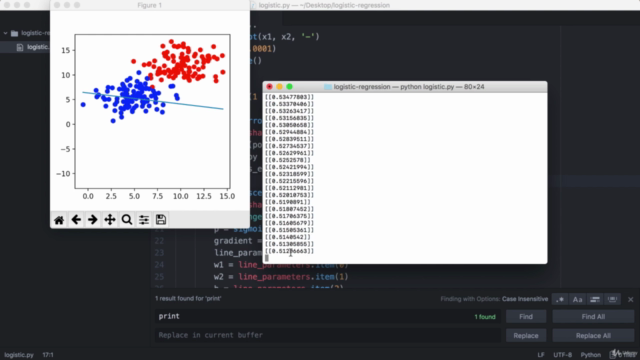Click the Find button
The height and width of the screenshot is (360, 640).
(526, 317)
